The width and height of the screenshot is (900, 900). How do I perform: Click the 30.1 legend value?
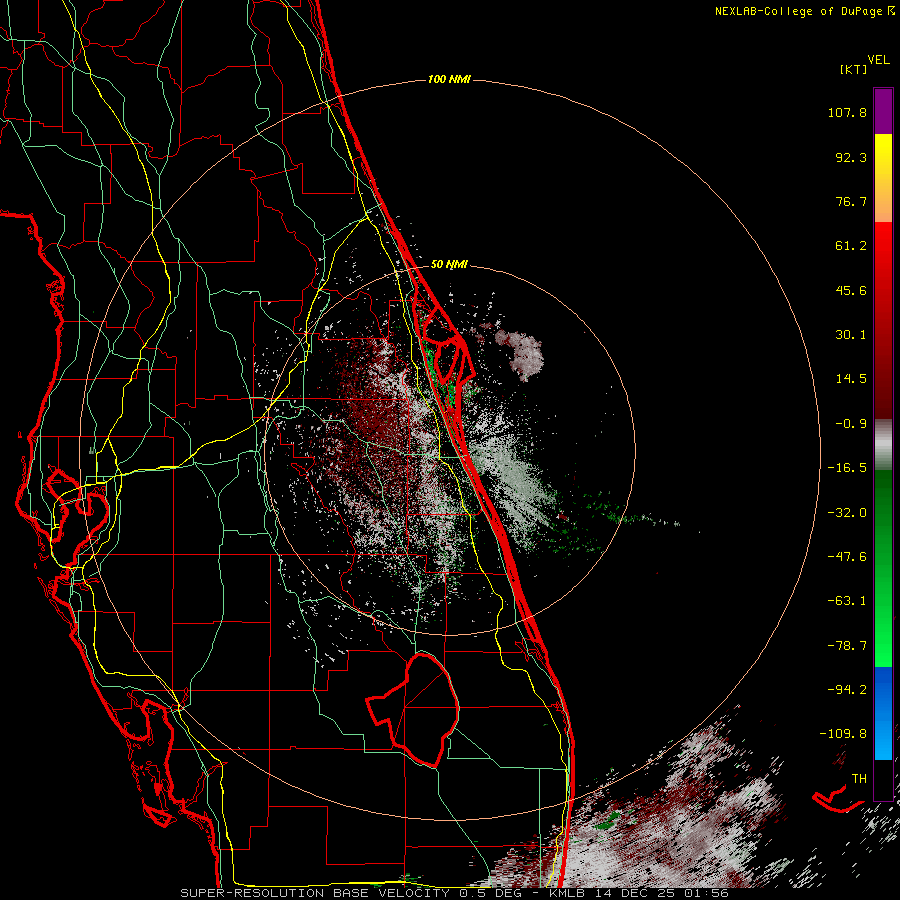(851, 335)
